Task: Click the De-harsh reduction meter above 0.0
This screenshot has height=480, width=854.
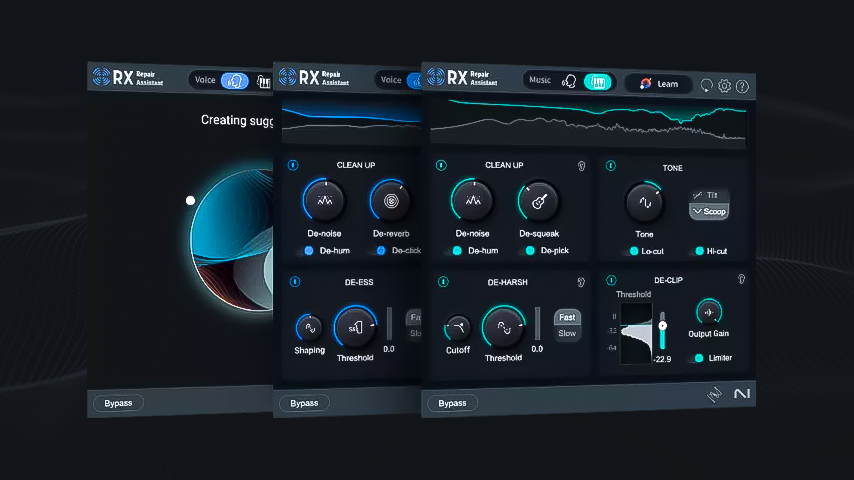Action: click(x=538, y=323)
